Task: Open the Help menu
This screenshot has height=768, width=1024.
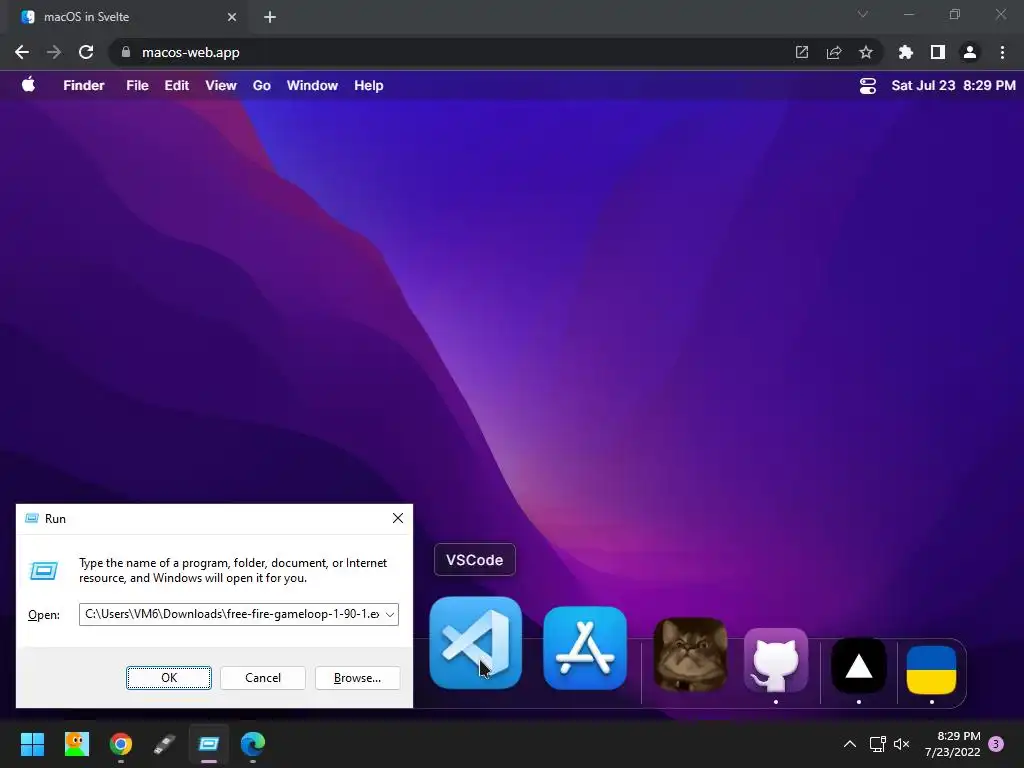Action: 368,86
